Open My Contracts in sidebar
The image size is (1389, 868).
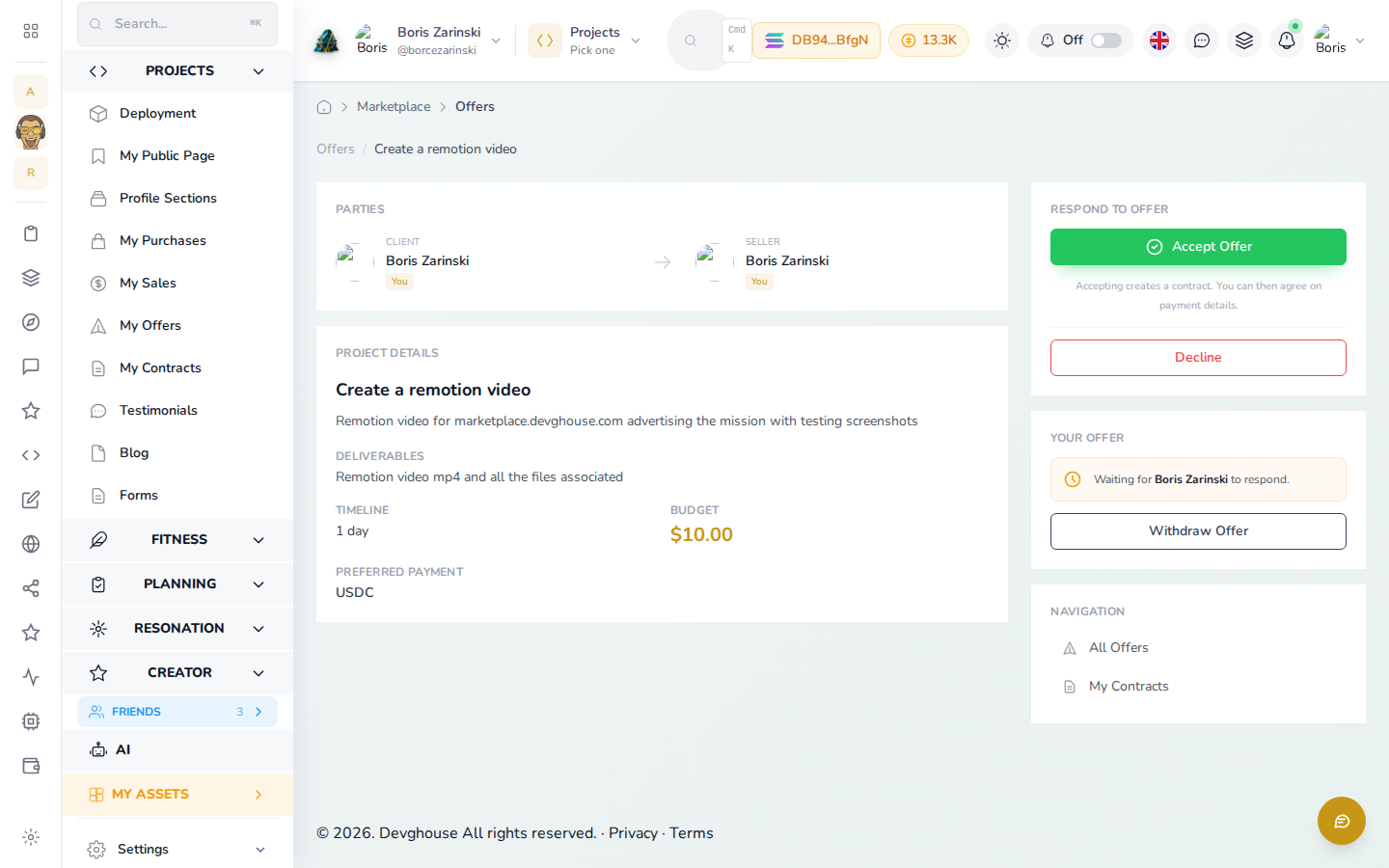(x=160, y=368)
